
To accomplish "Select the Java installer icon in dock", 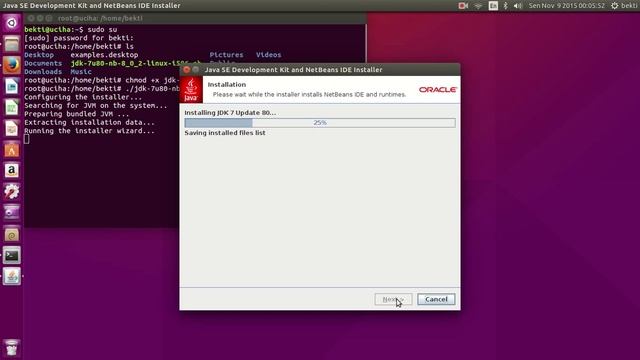I will tap(11, 277).
